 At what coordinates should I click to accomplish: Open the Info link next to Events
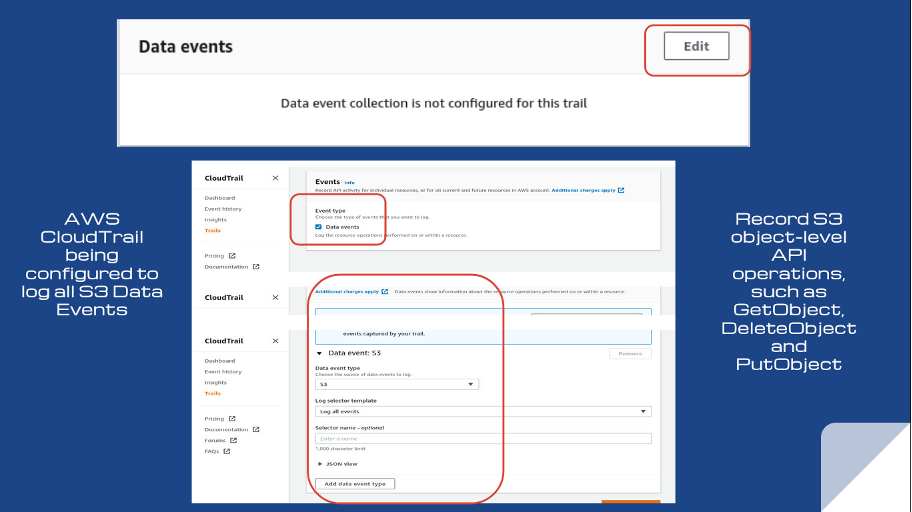pos(350,182)
